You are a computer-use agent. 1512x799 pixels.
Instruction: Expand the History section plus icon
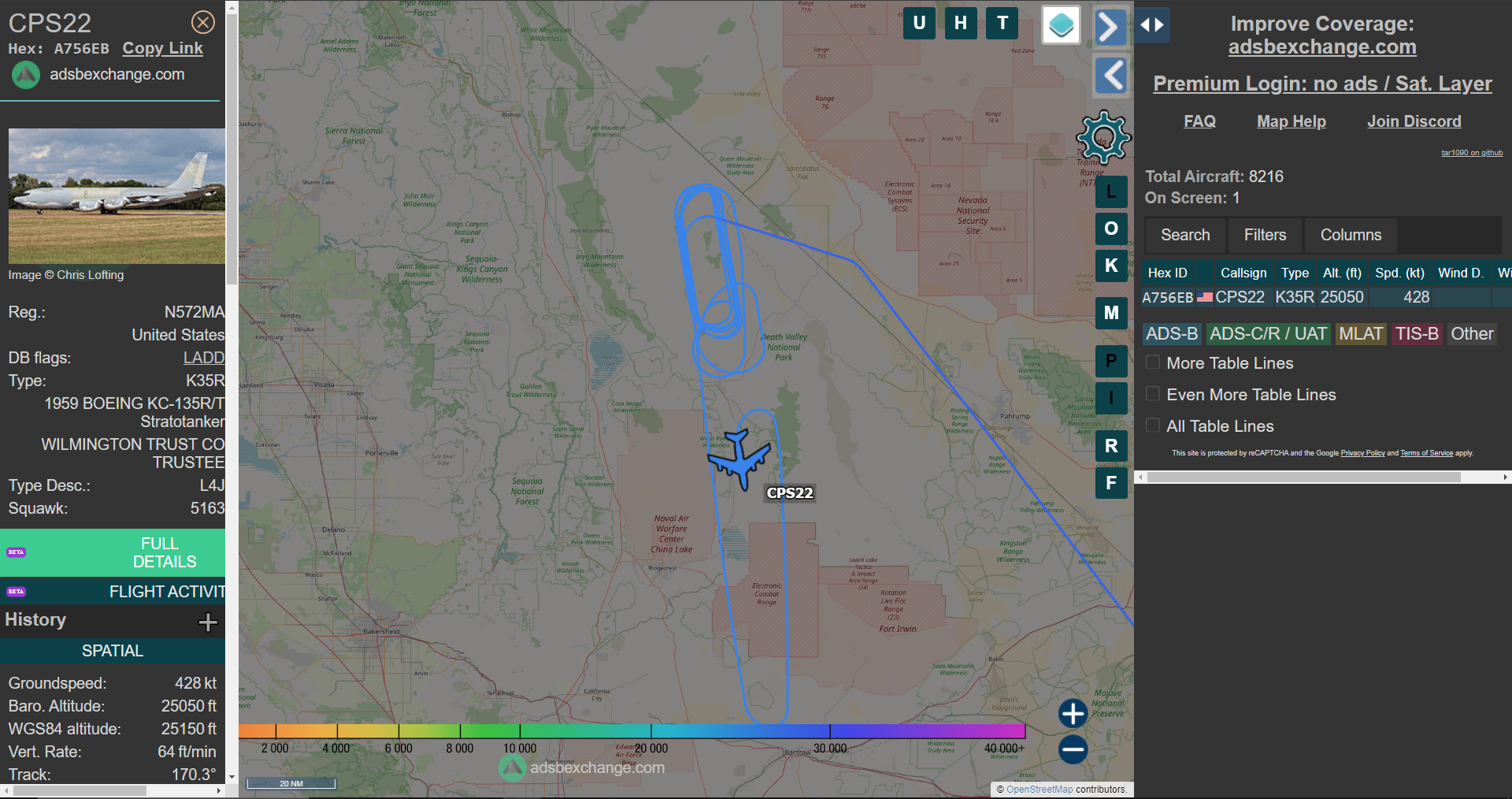click(x=208, y=622)
